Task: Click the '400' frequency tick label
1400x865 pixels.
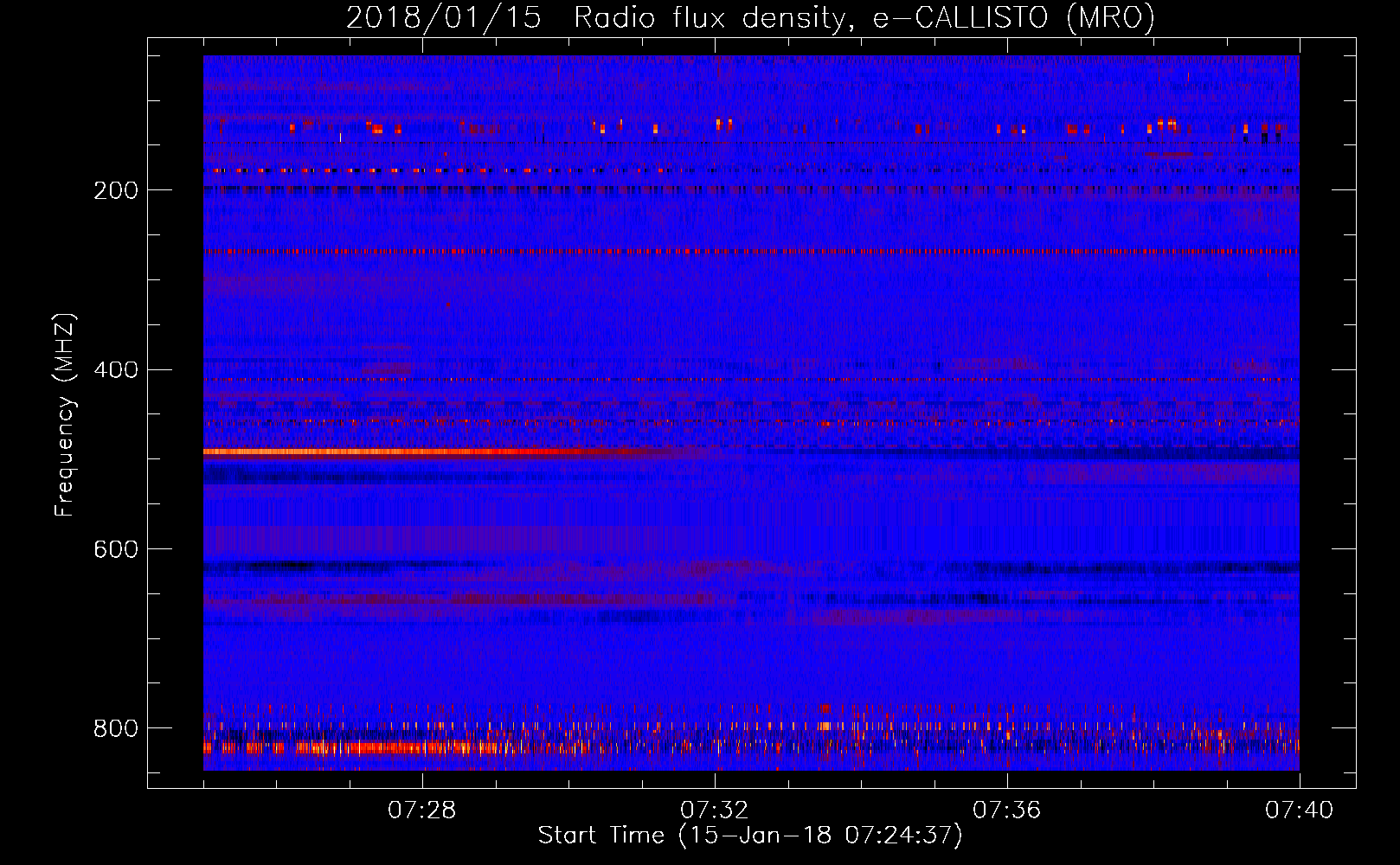Action: click(116, 370)
